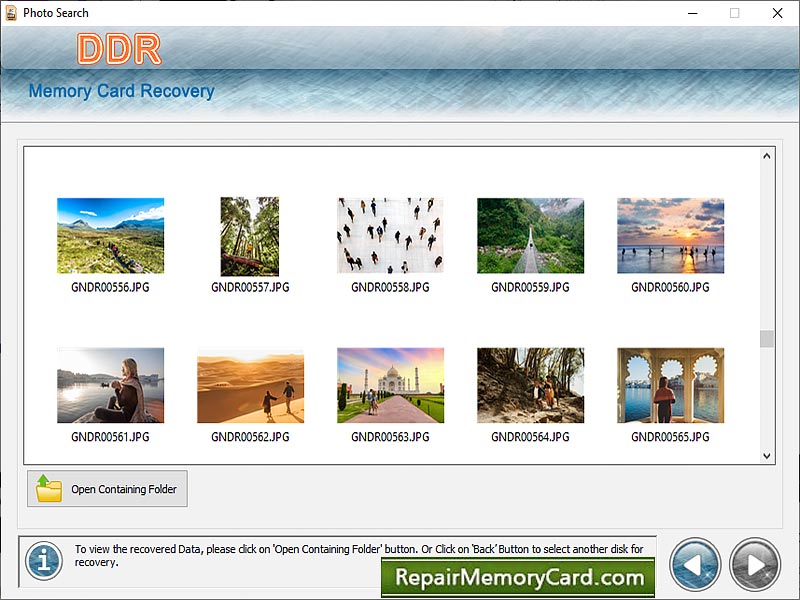This screenshot has width=800, height=600.
Task: Click the Photo Search title bar app icon
Action: [11, 13]
